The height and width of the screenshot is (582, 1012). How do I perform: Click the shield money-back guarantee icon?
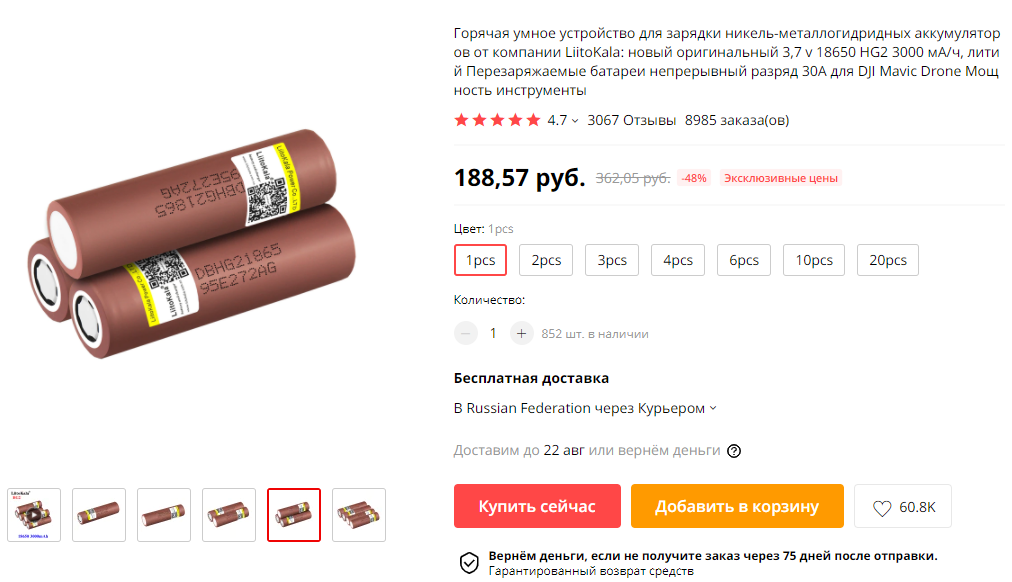[469, 563]
